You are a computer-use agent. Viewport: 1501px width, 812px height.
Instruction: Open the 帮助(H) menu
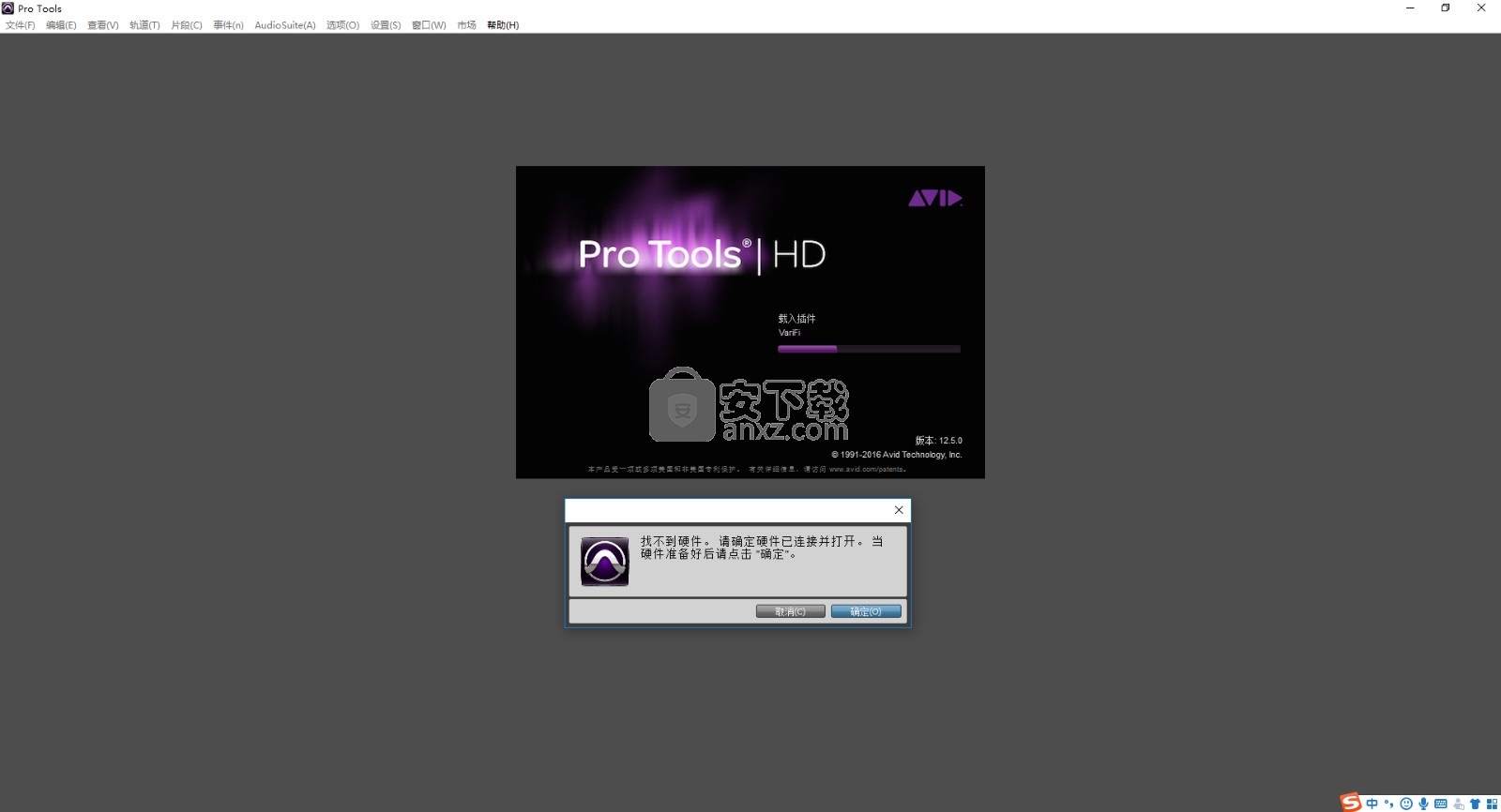(x=503, y=25)
